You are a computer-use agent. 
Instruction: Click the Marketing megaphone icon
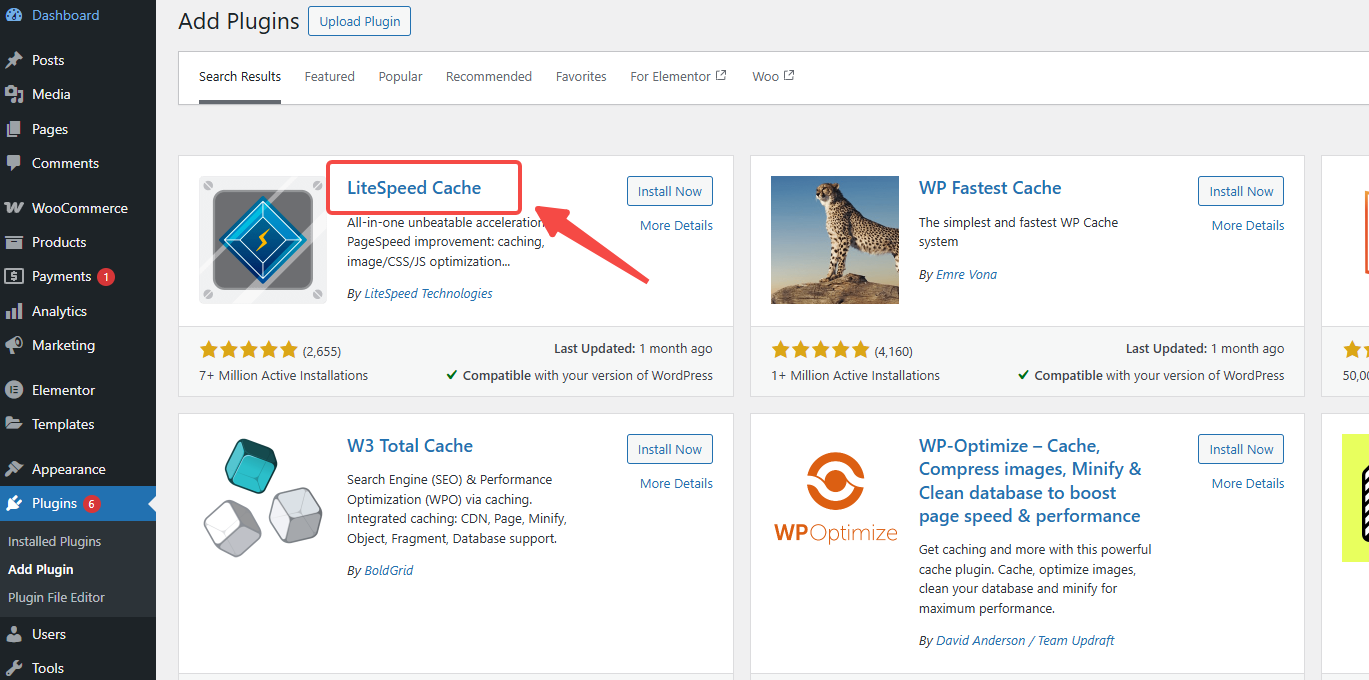point(14,345)
